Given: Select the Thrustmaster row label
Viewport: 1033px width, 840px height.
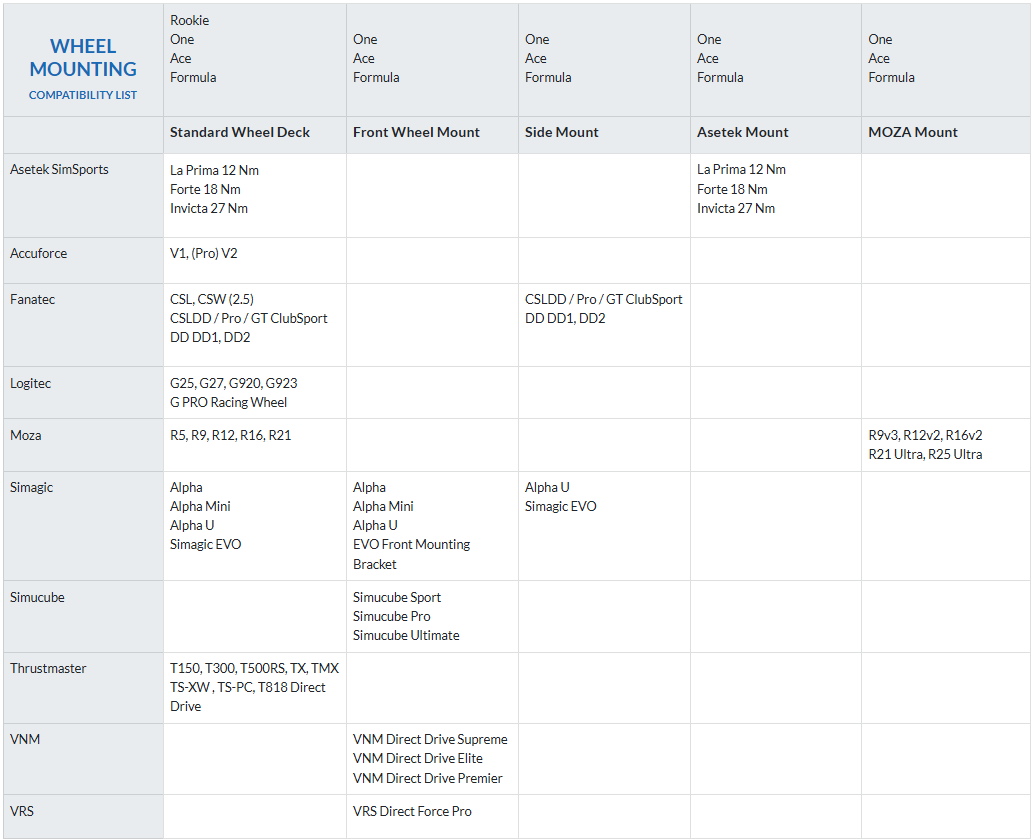Looking at the screenshot, I should 48,668.
